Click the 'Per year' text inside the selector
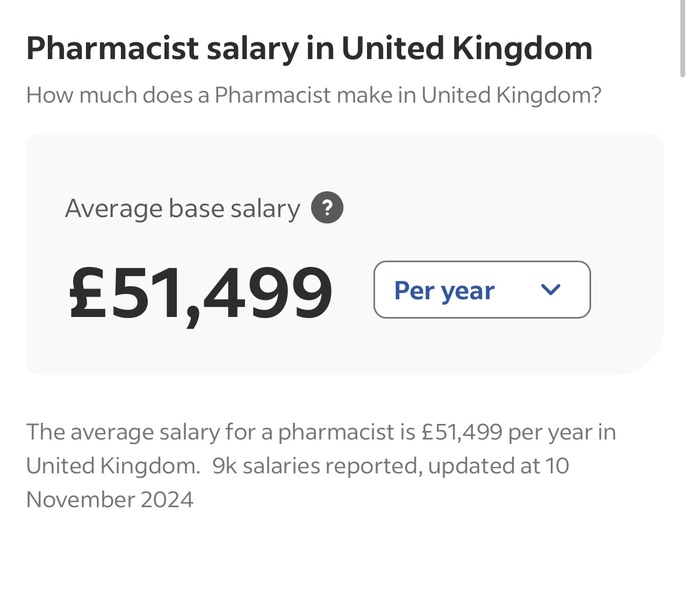The width and height of the screenshot is (690, 598). pos(444,290)
